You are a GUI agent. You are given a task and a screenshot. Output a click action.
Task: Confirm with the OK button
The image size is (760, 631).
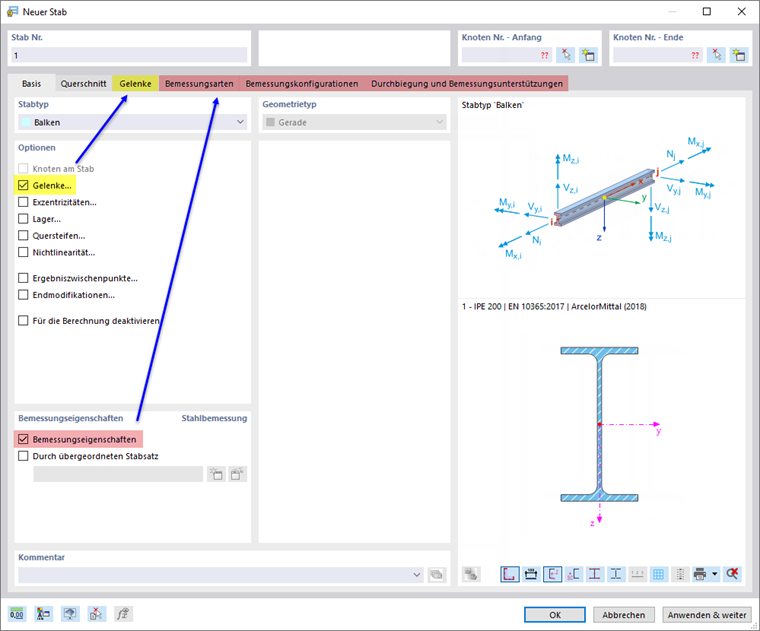click(554, 615)
